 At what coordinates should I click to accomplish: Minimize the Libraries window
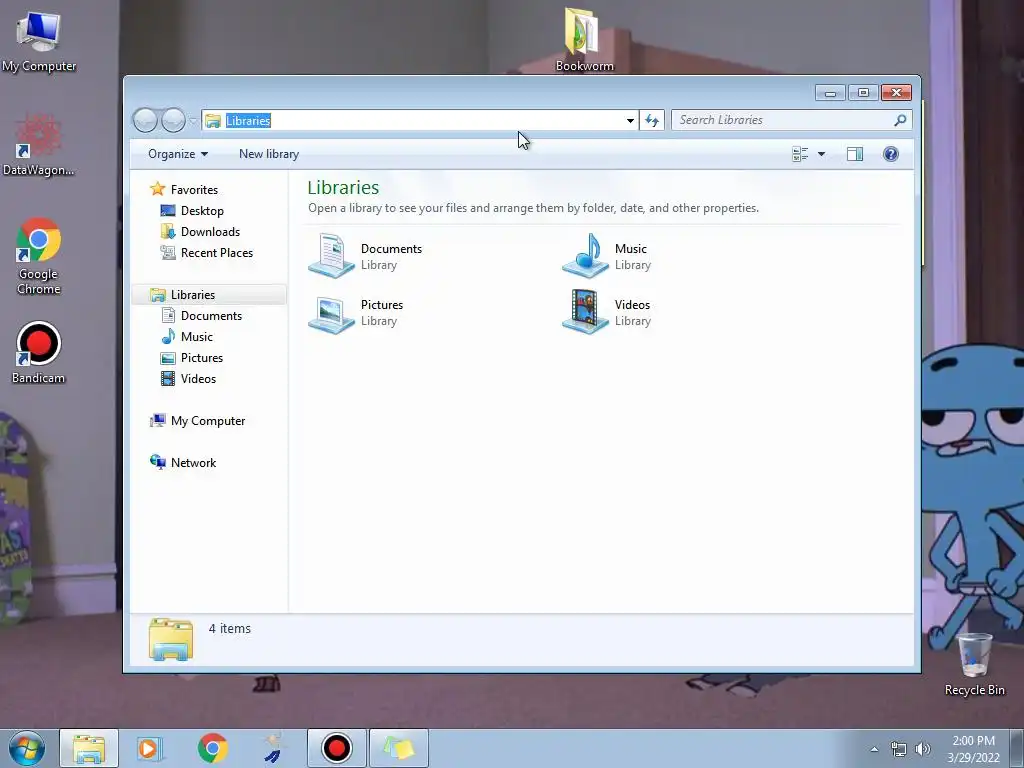830,93
